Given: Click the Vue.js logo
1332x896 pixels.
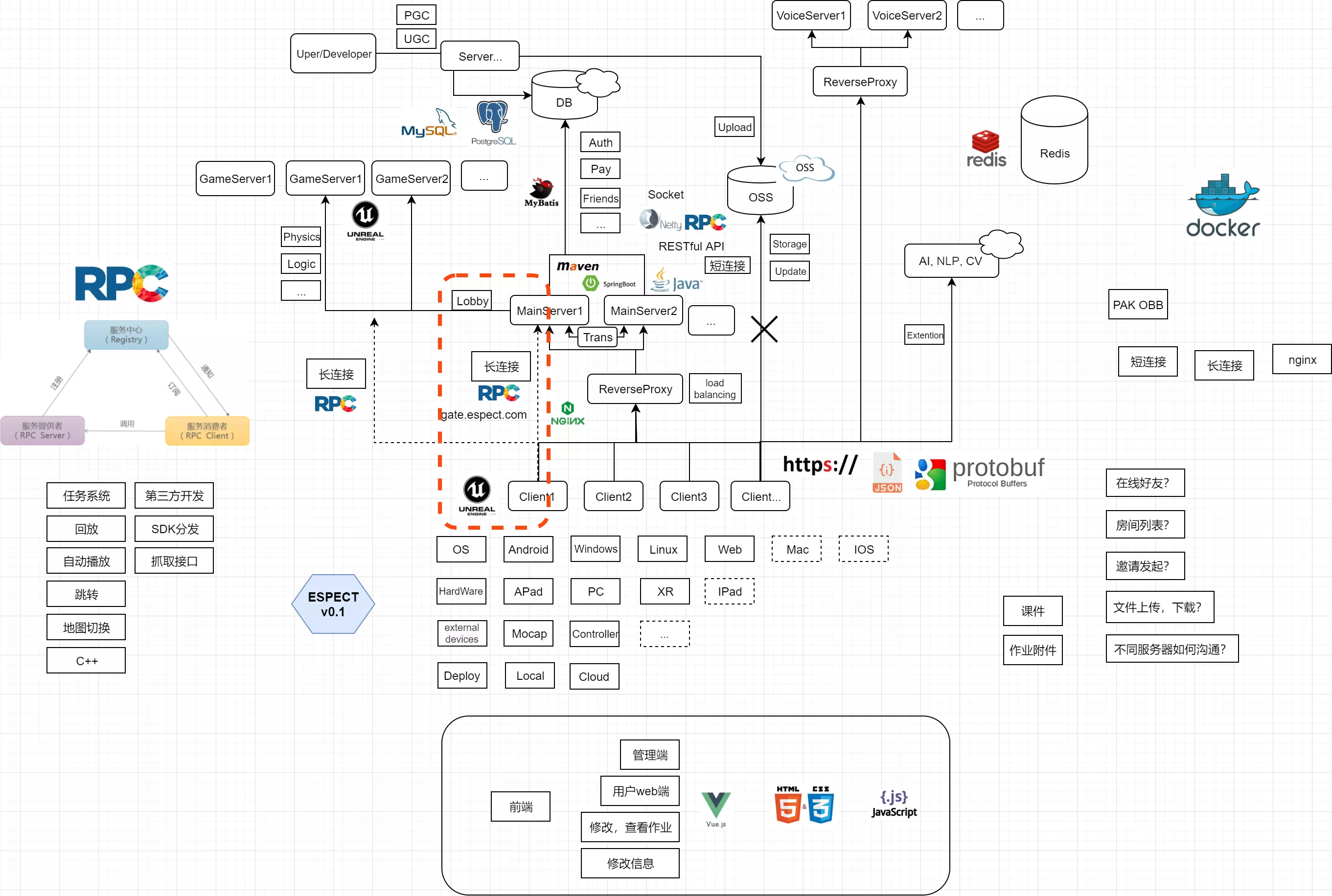Looking at the screenshot, I should pos(716,809).
